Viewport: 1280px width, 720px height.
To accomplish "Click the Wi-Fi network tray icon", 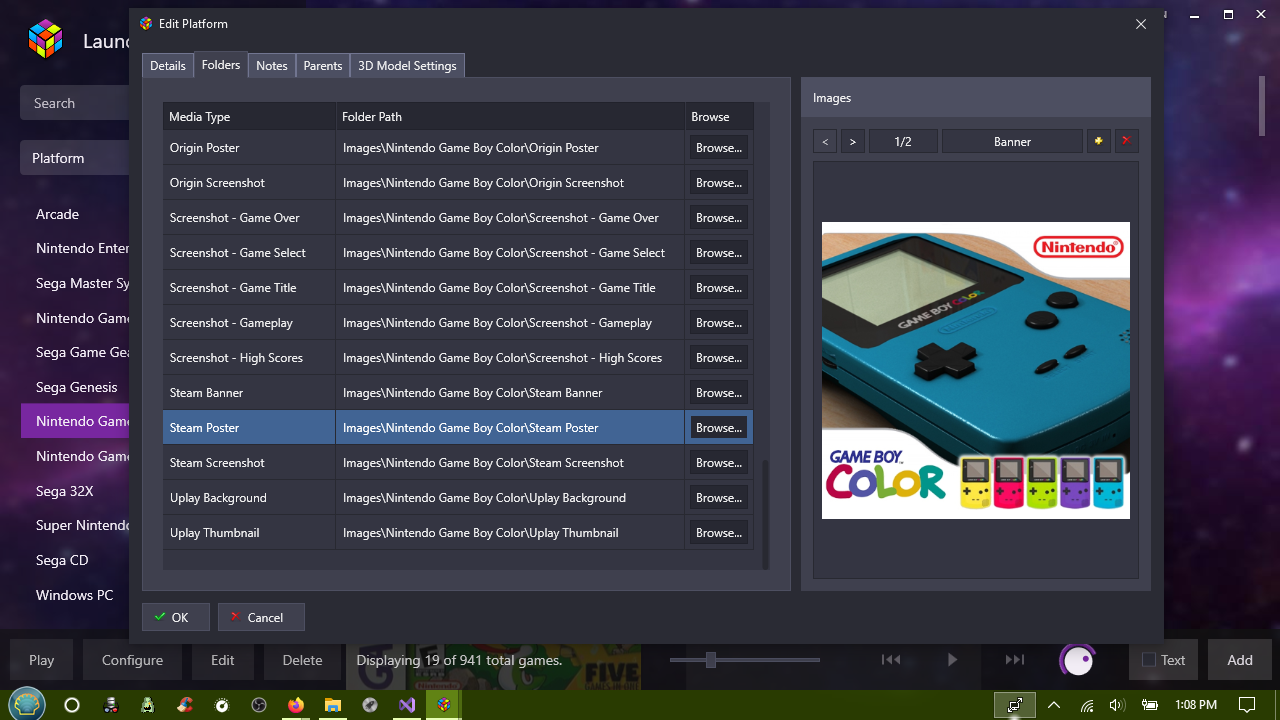I will (1087, 705).
